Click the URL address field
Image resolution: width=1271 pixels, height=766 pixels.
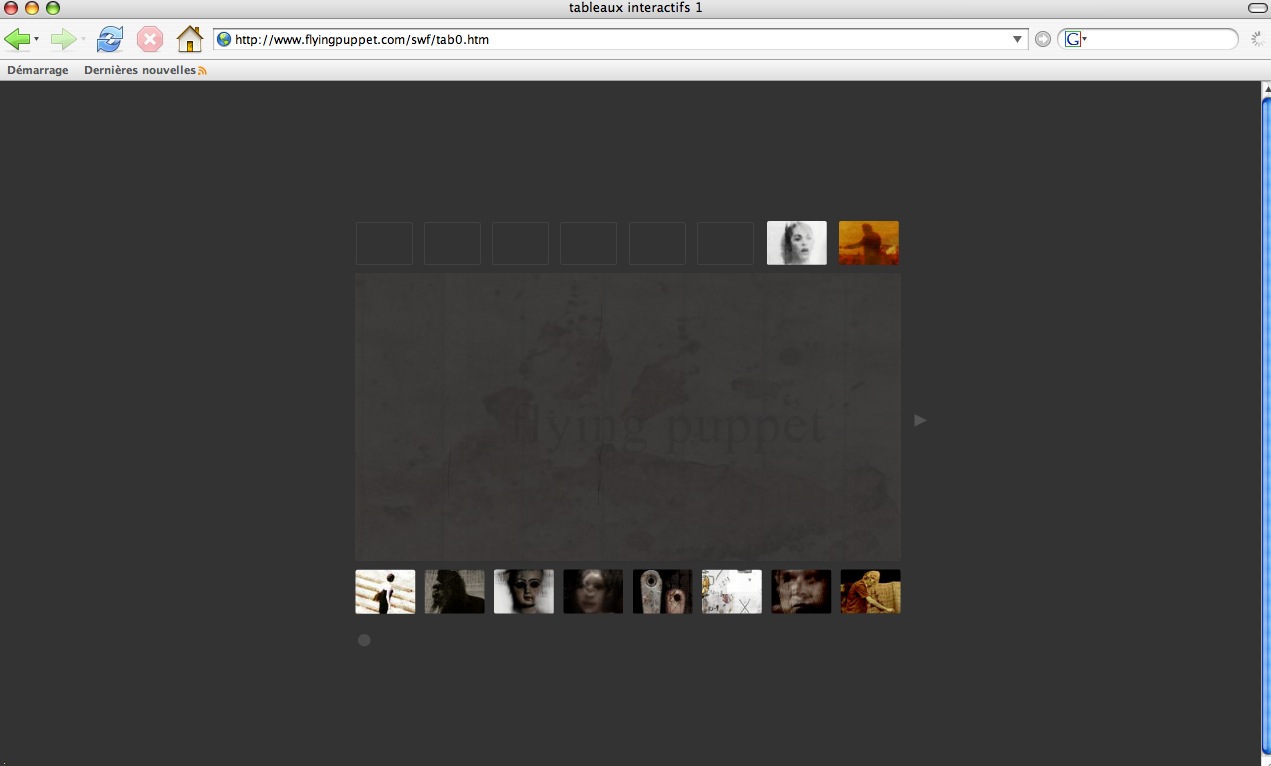click(620, 39)
